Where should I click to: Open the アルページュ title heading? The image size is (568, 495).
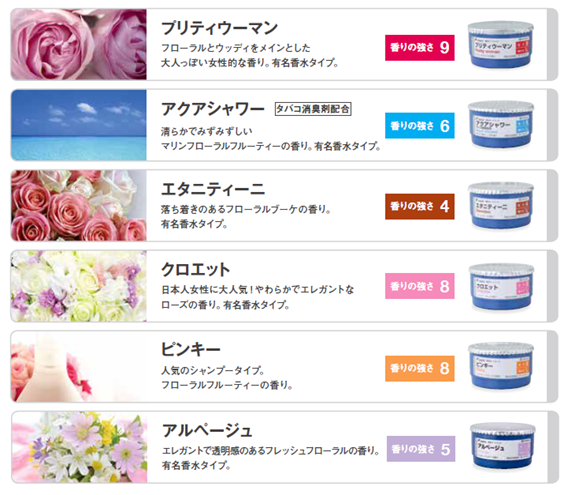pyautogui.click(x=207, y=430)
